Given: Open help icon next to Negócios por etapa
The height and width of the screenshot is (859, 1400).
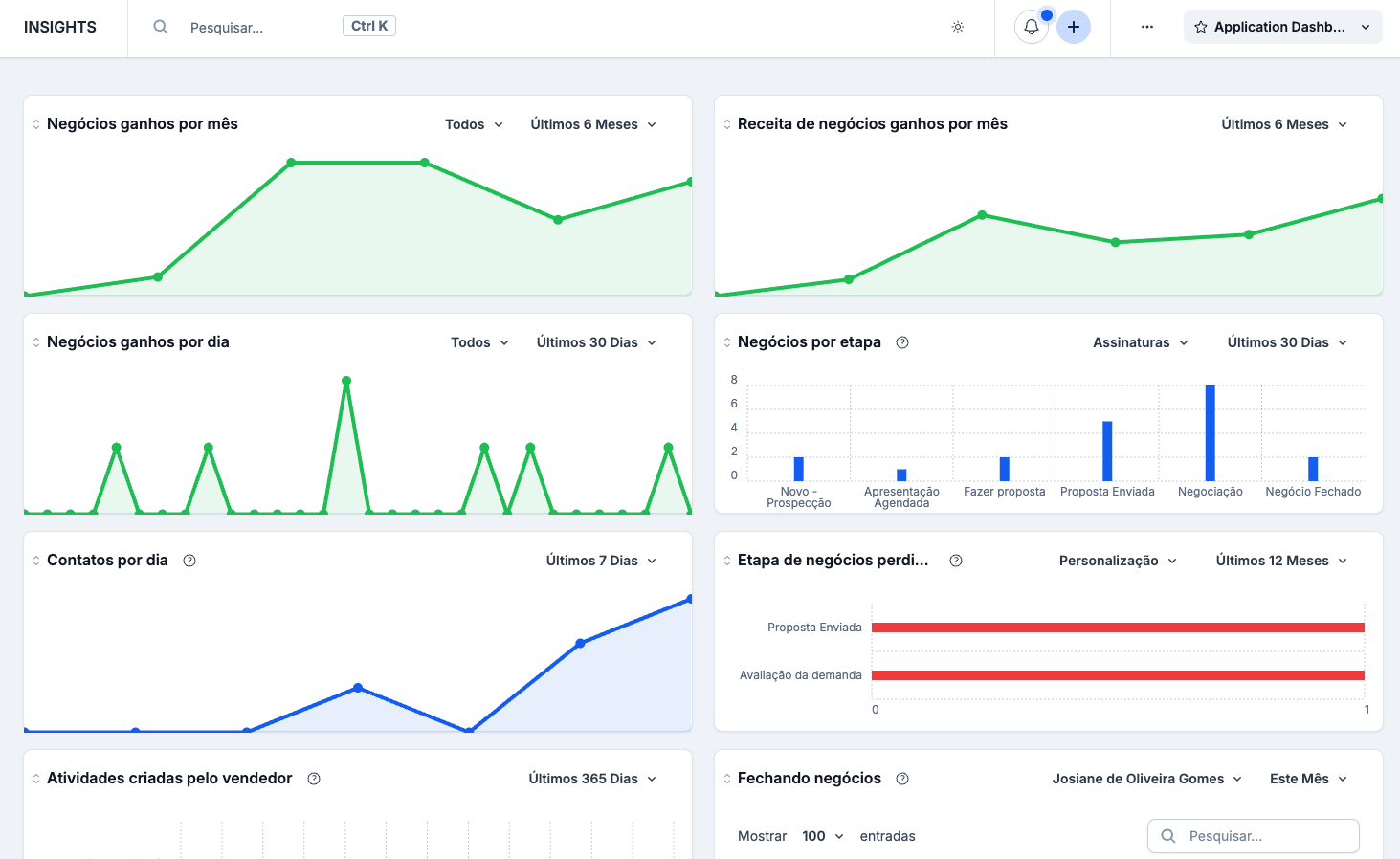Looking at the screenshot, I should point(902,342).
